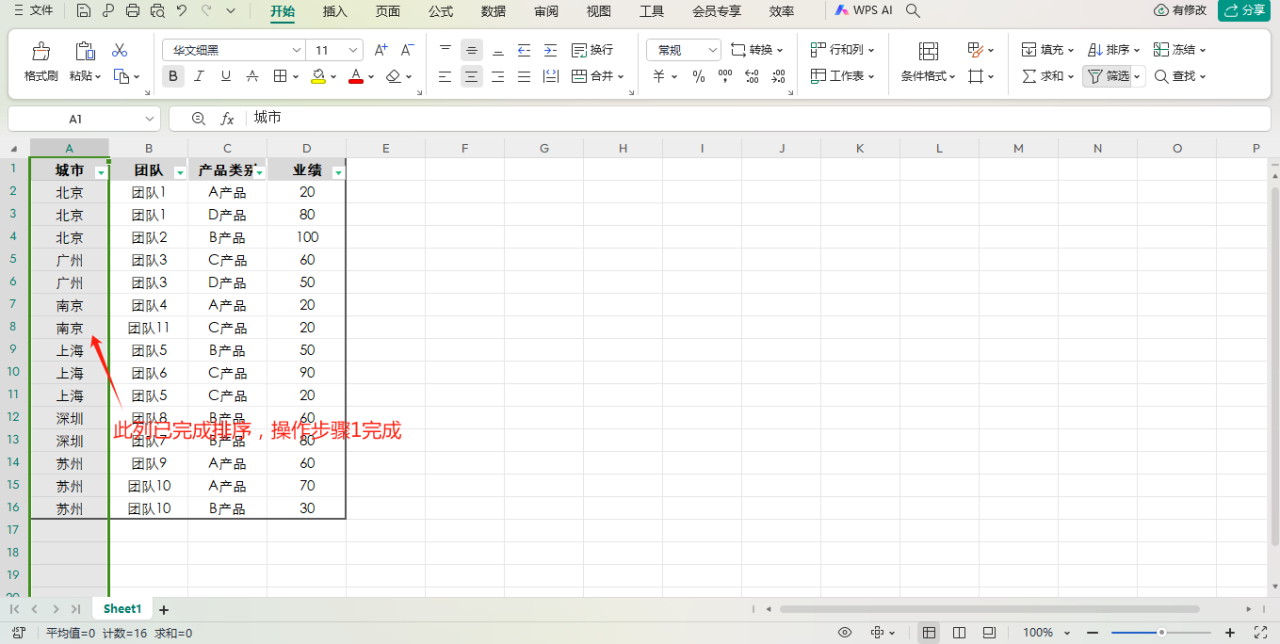Click the Cut scissors icon

120,50
